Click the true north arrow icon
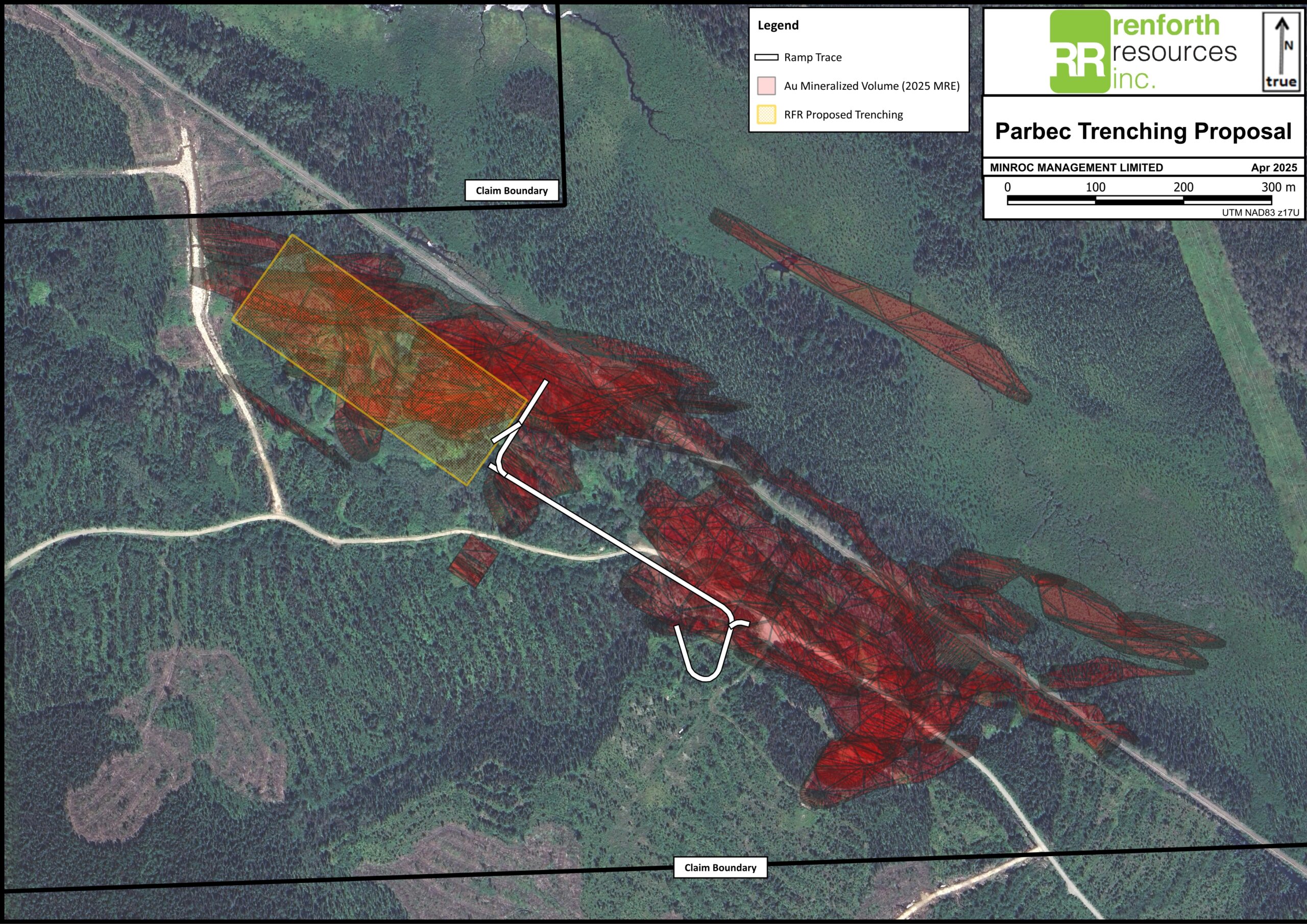1307x924 pixels. (1281, 51)
